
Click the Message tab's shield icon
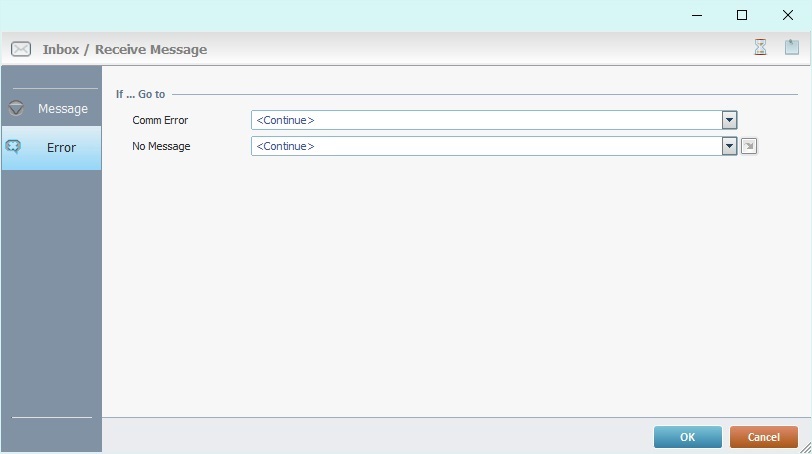[x=16, y=108]
